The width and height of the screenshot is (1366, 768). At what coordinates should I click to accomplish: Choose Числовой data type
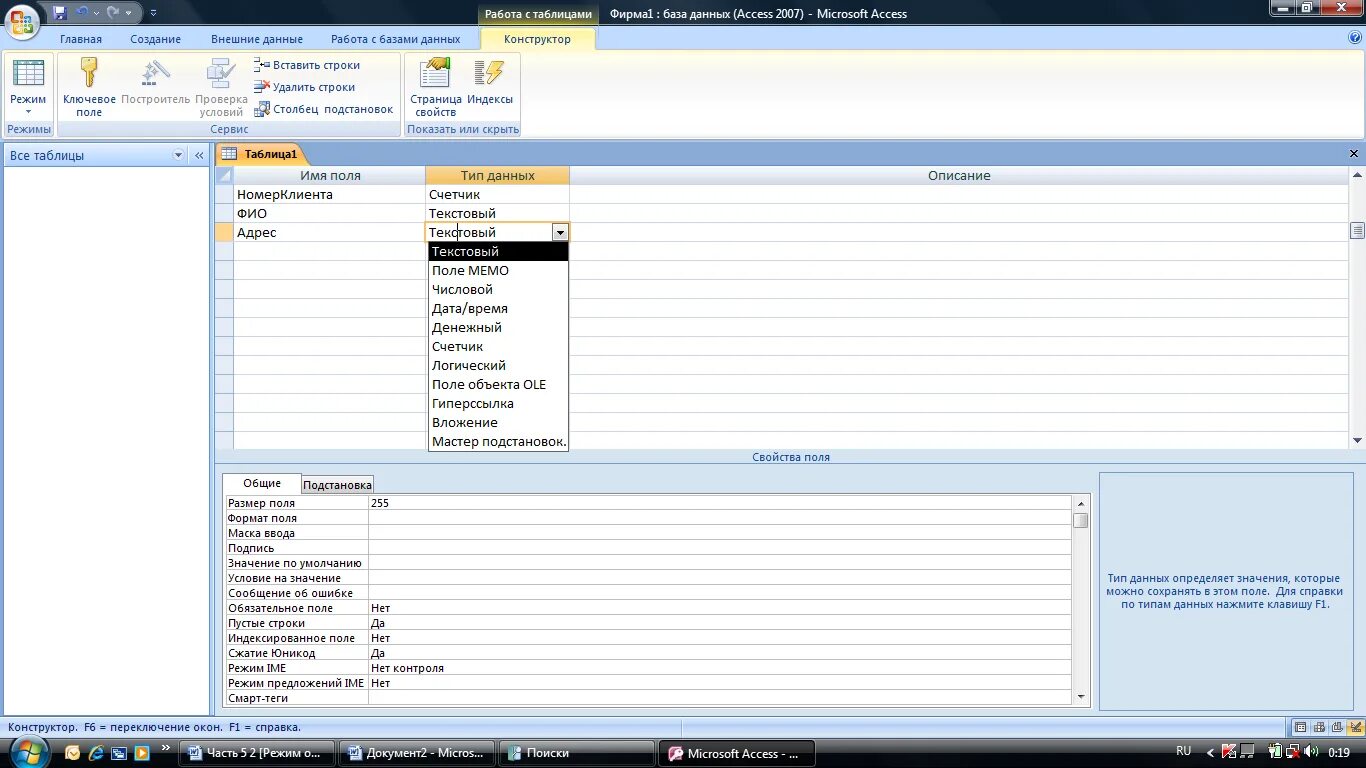point(498,290)
